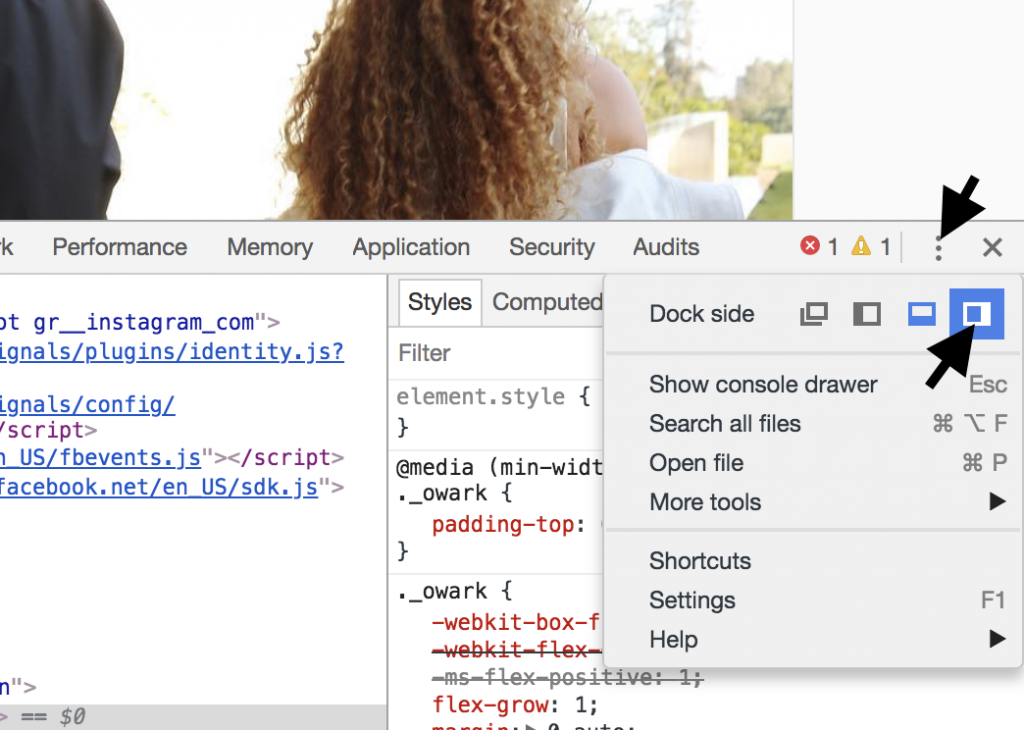Select the Computed pane tab
Viewport: 1024px width, 730px height.
point(547,302)
